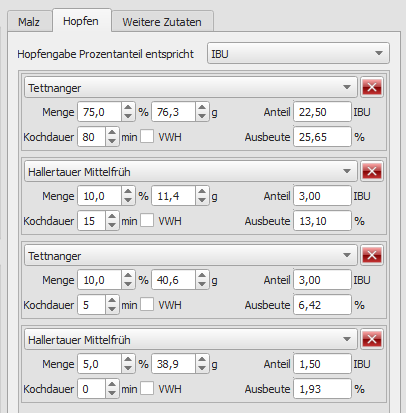406x413 pixels.
Task: Open the Weitere Zutaten tab
Action: click(162, 22)
